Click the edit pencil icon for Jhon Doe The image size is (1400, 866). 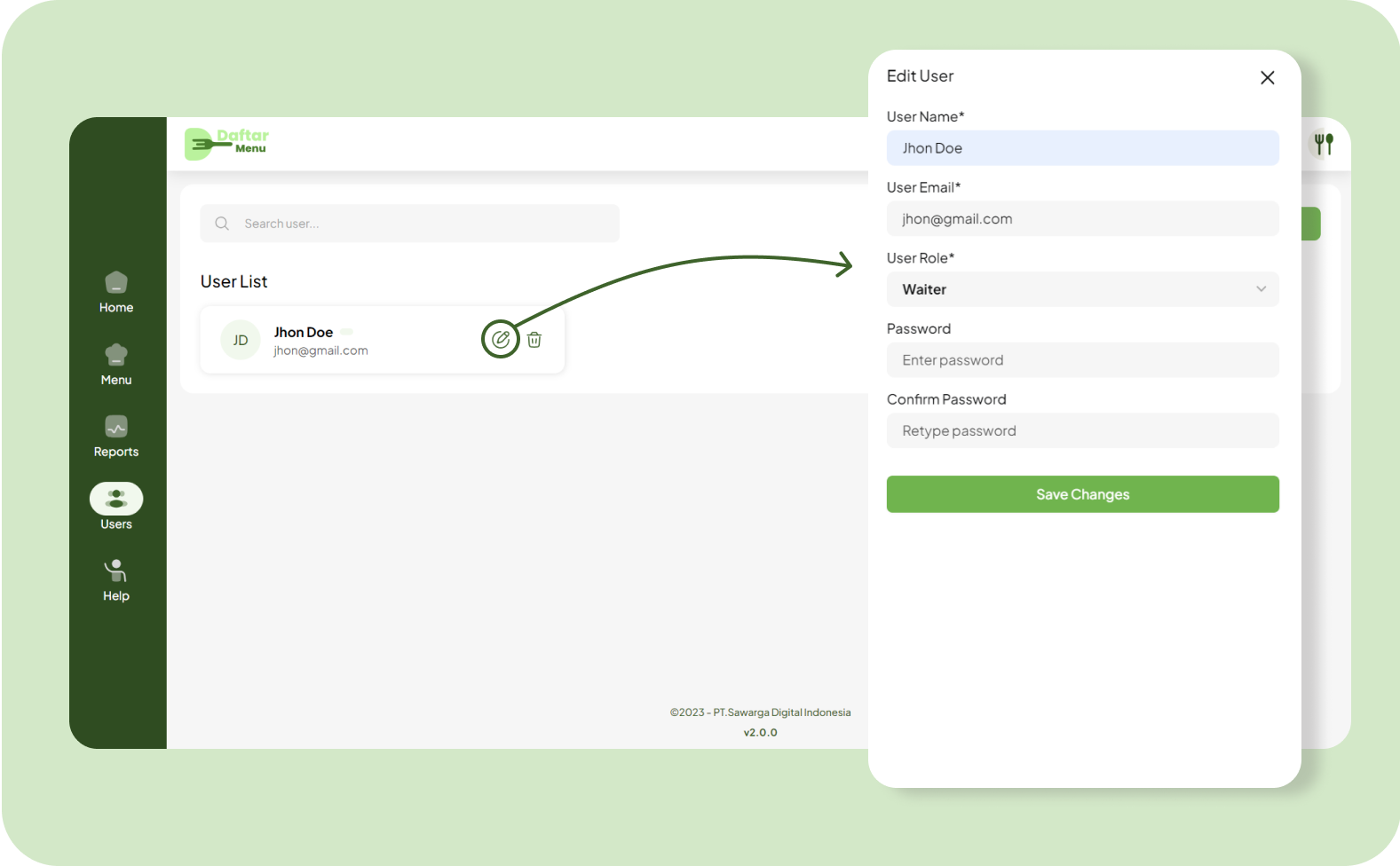pos(501,339)
